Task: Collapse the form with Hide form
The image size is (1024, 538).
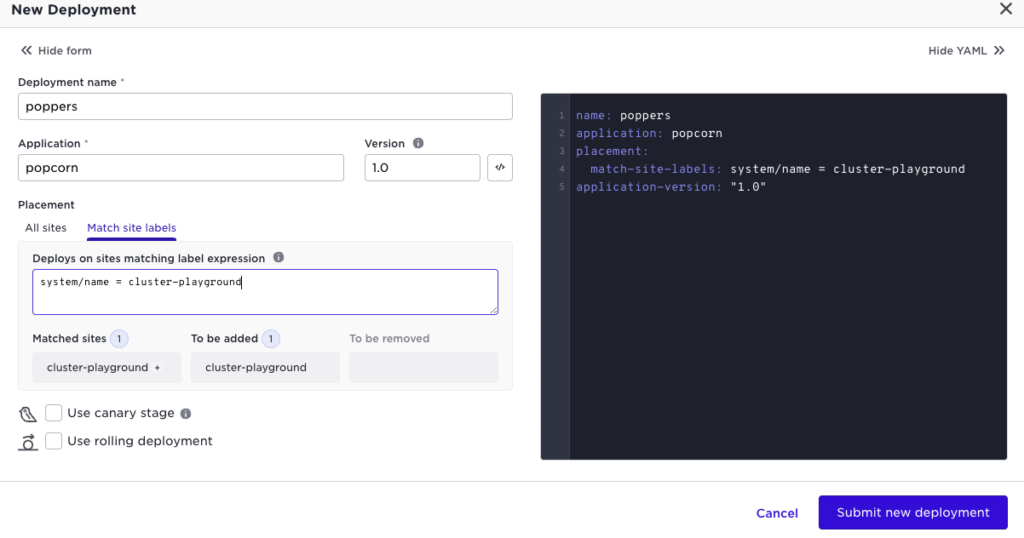Action: pos(56,50)
